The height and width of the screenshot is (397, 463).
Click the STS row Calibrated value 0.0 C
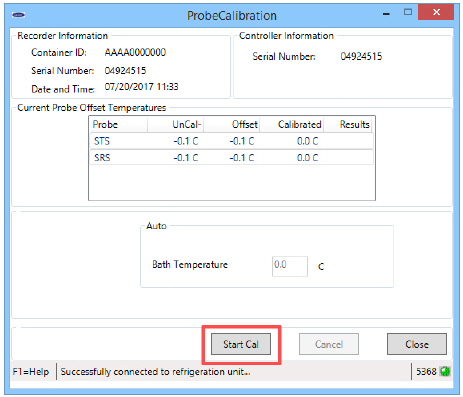pos(307,141)
